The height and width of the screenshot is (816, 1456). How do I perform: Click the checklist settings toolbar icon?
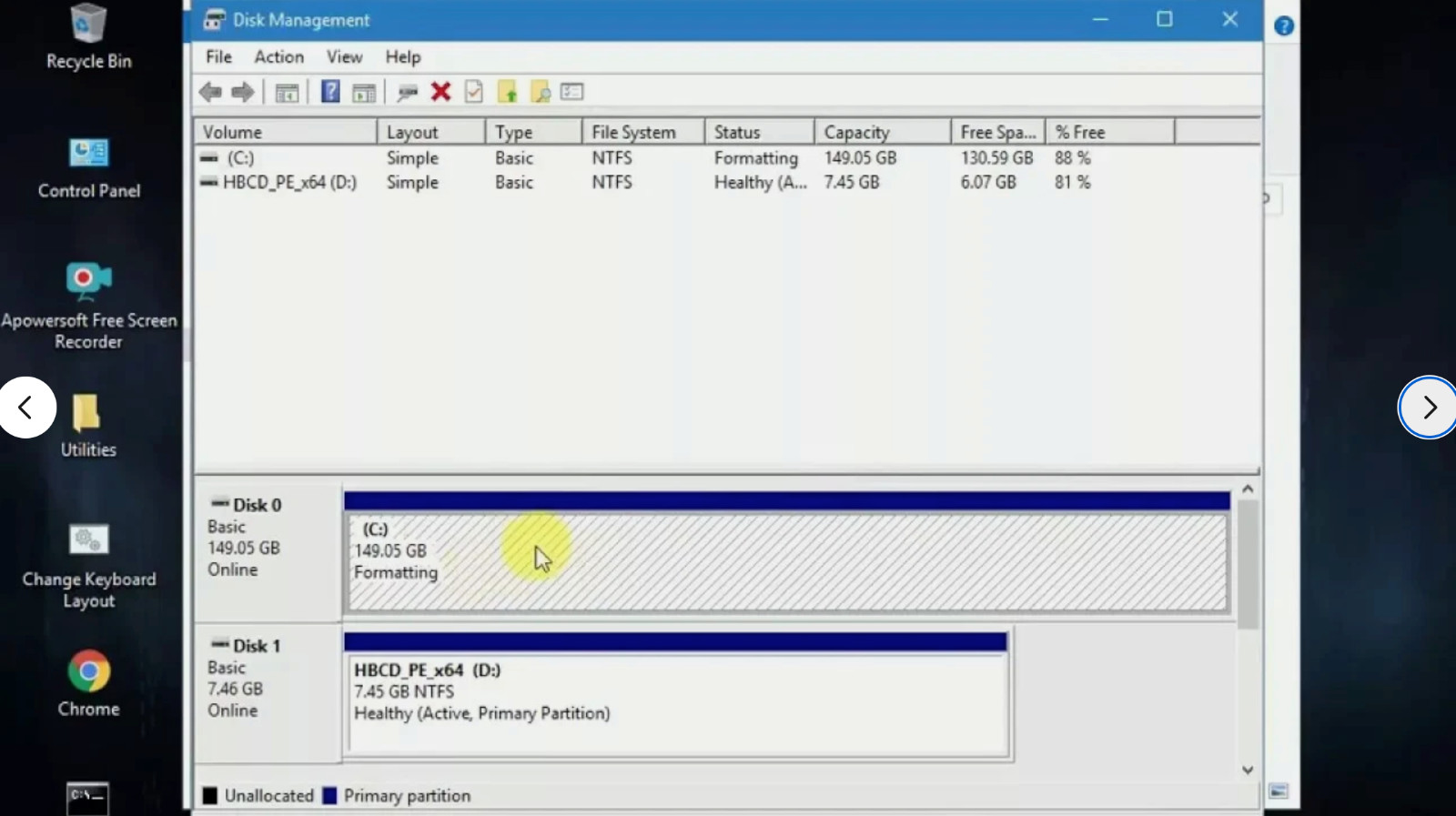point(572,91)
